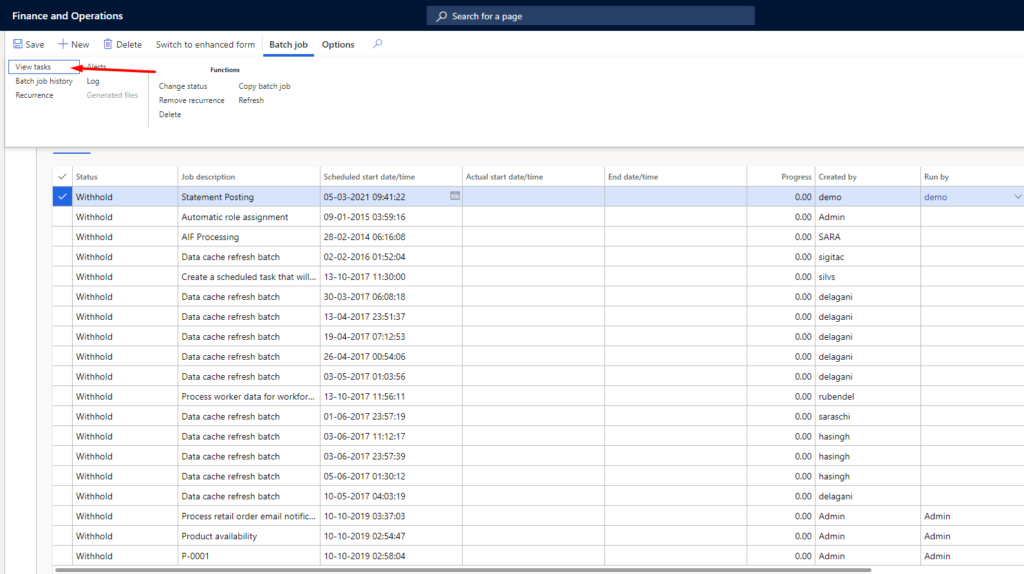Screen dimensions: 1024x574
Task: Click the magnifier icon in action pane
Action: 377,44
